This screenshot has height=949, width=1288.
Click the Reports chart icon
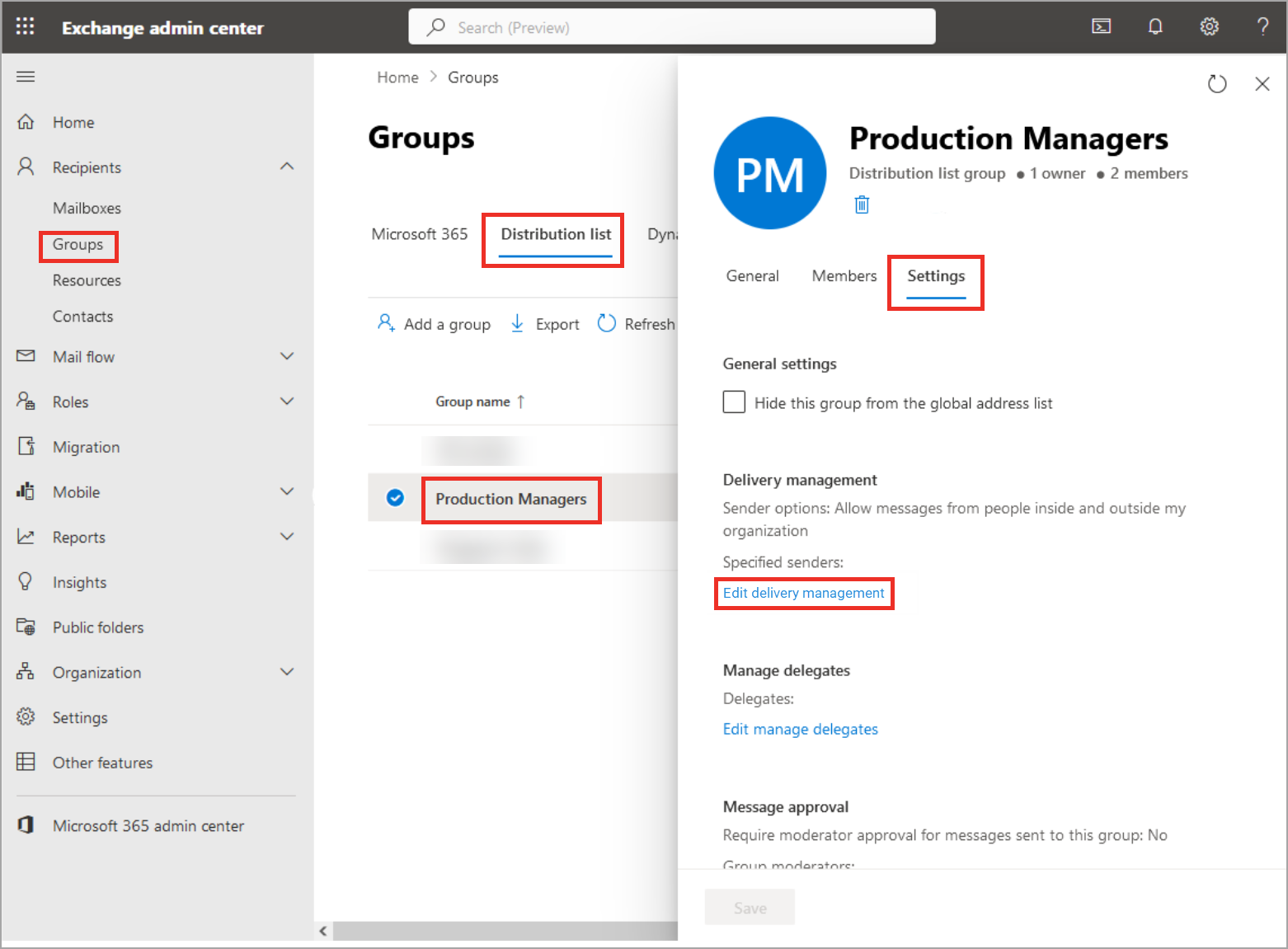[26, 537]
